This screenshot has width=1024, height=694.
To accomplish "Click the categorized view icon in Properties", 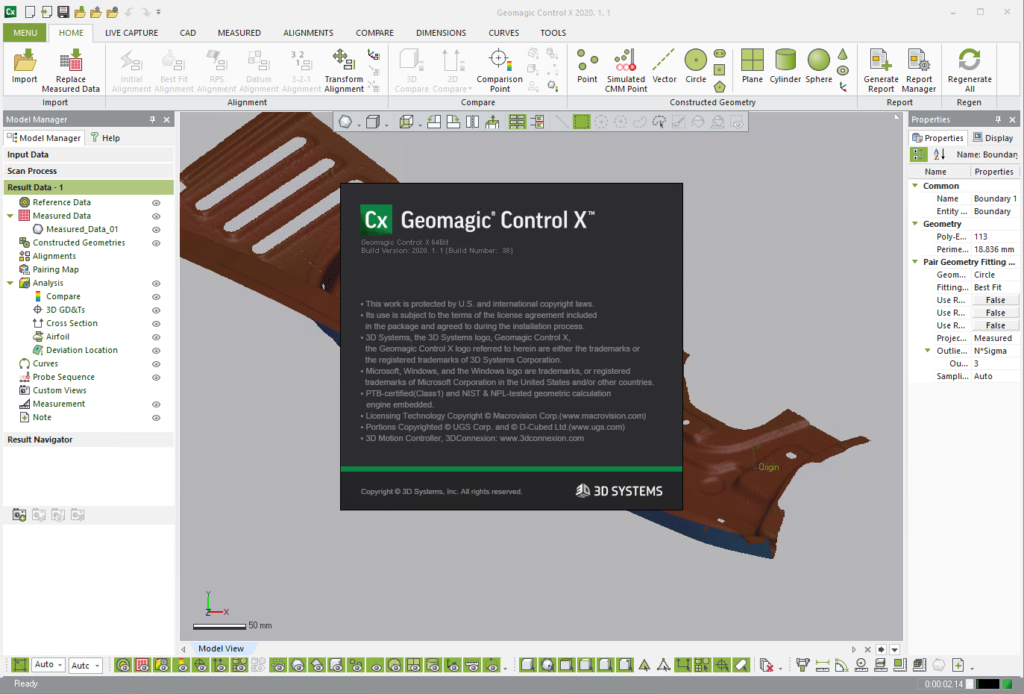I will (919, 154).
